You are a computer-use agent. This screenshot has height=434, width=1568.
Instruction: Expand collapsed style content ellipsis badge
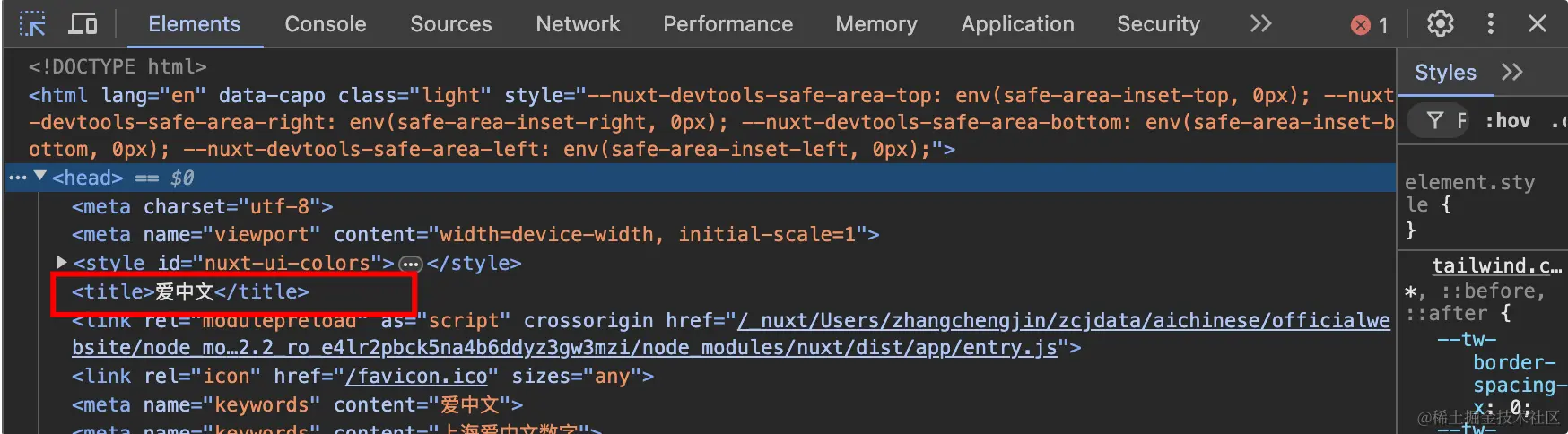click(x=410, y=264)
